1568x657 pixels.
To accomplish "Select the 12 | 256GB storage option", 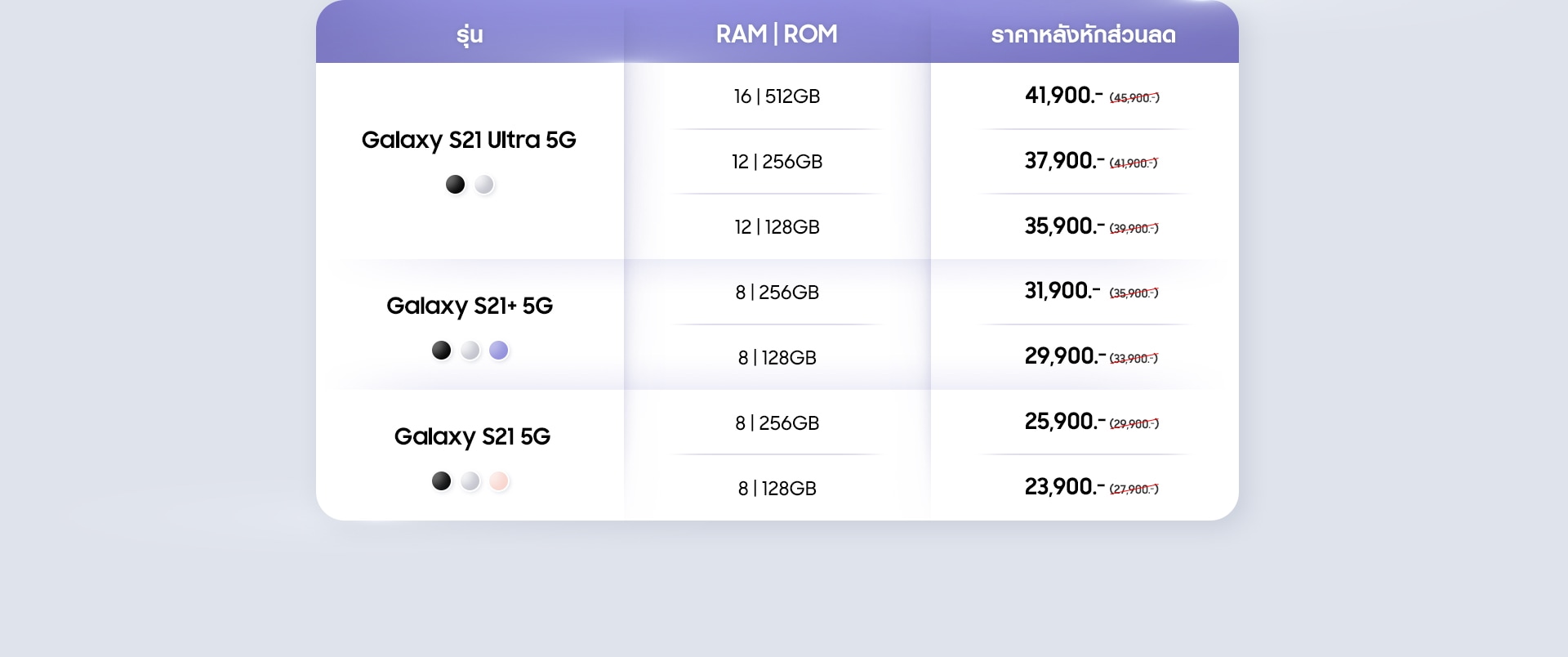I will click(x=777, y=162).
